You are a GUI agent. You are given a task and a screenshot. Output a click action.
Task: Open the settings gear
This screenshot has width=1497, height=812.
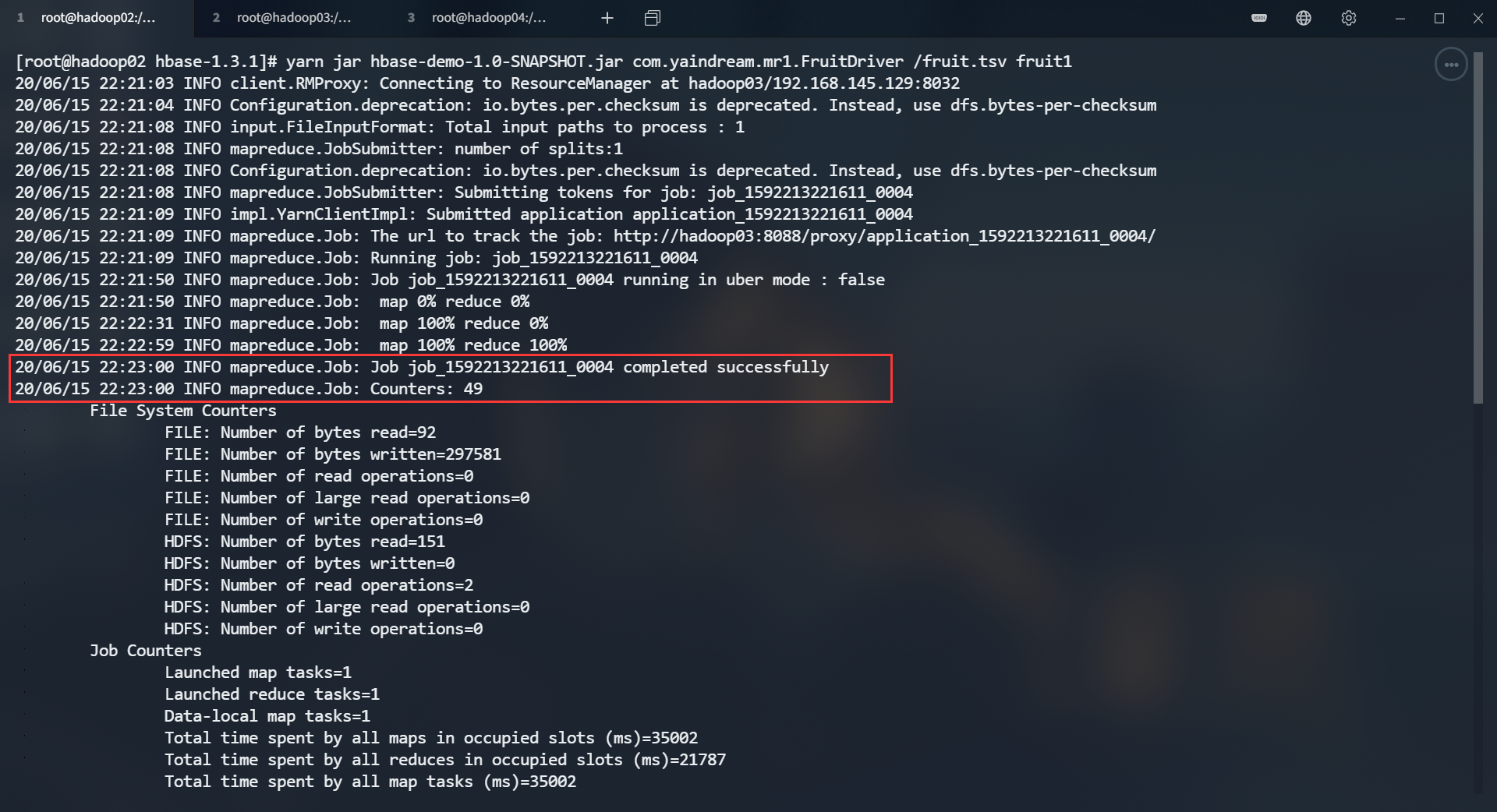(x=1349, y=18)
